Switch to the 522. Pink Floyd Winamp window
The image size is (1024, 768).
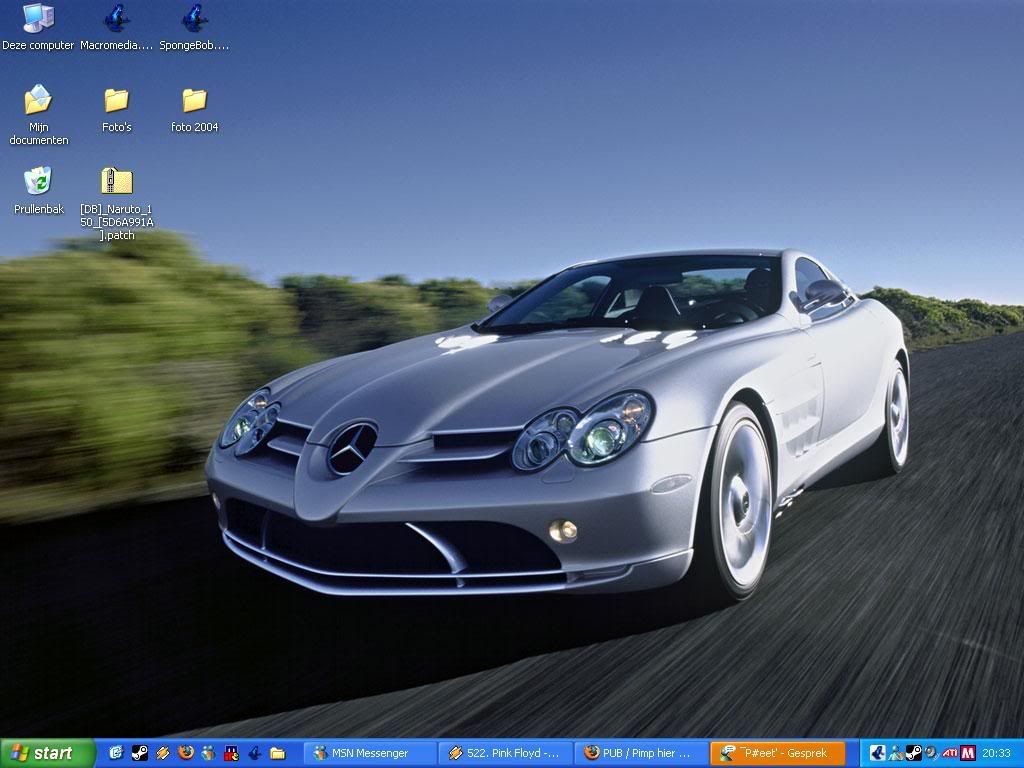click(505, 754)
